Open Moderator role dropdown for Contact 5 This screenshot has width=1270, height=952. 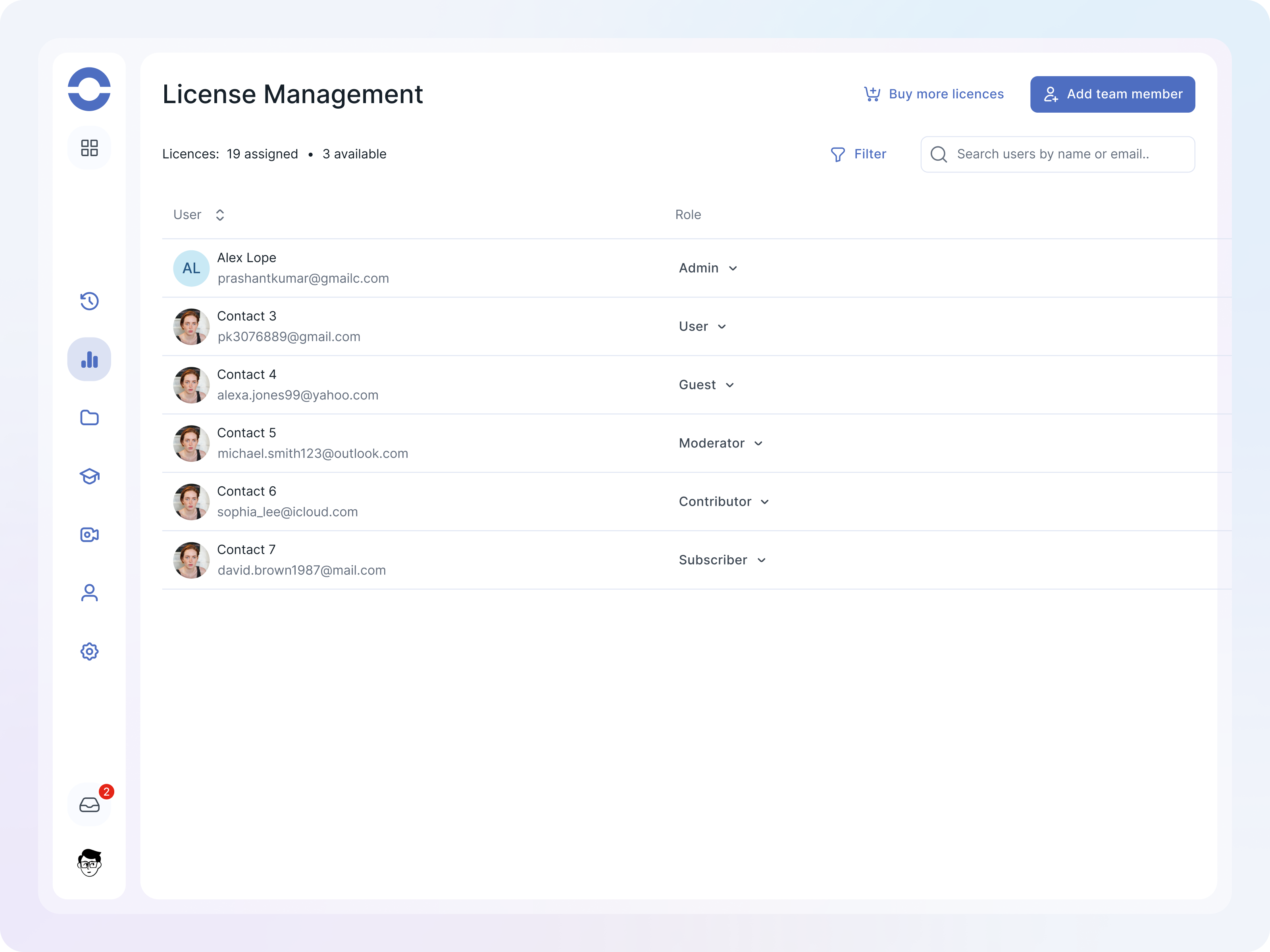click(721, 443)
